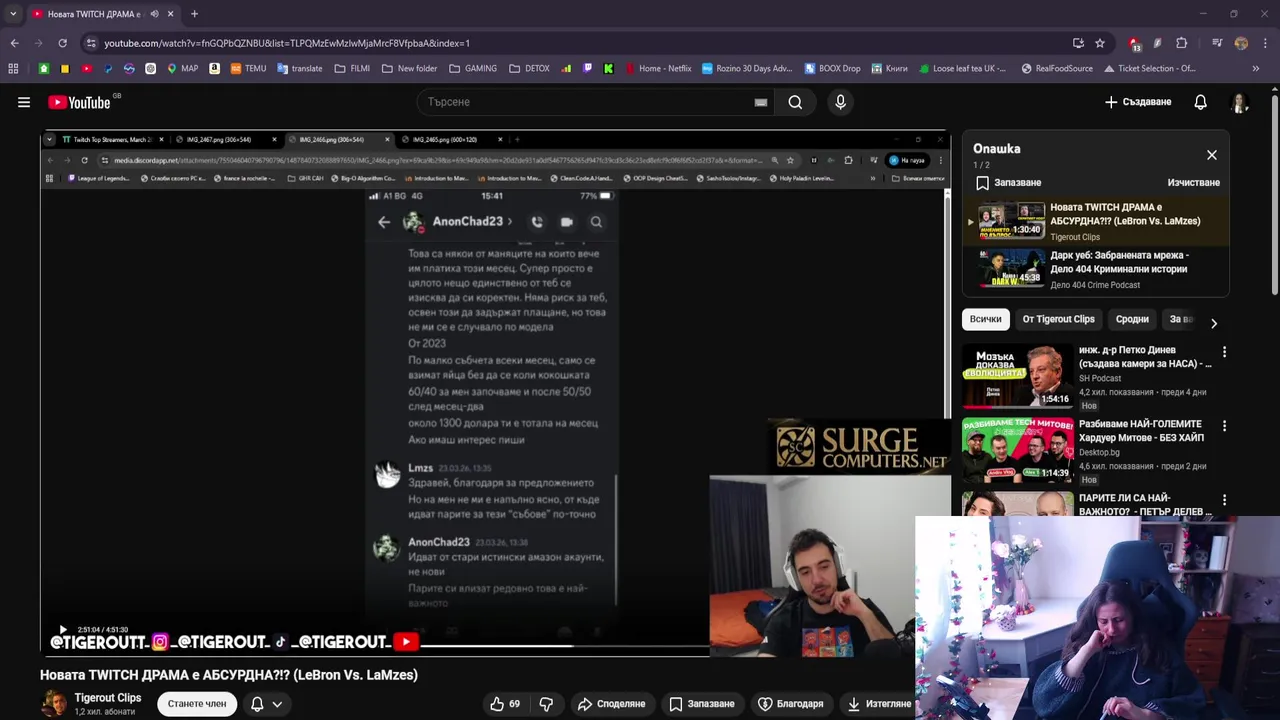
Task: Open the MAP bookmark
Action: (x=182, y=69)
